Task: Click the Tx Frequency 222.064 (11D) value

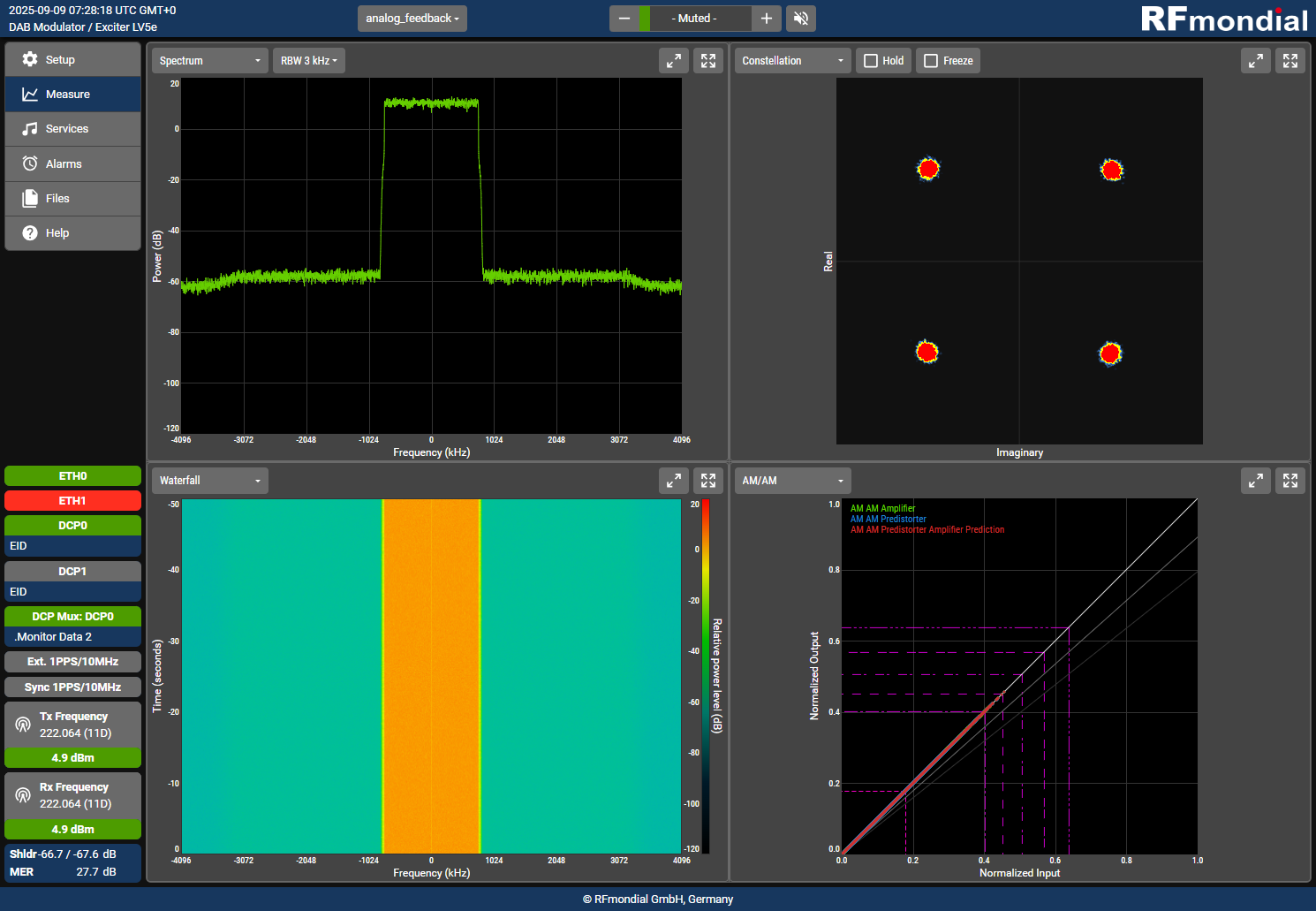Action: pos(75,733)
